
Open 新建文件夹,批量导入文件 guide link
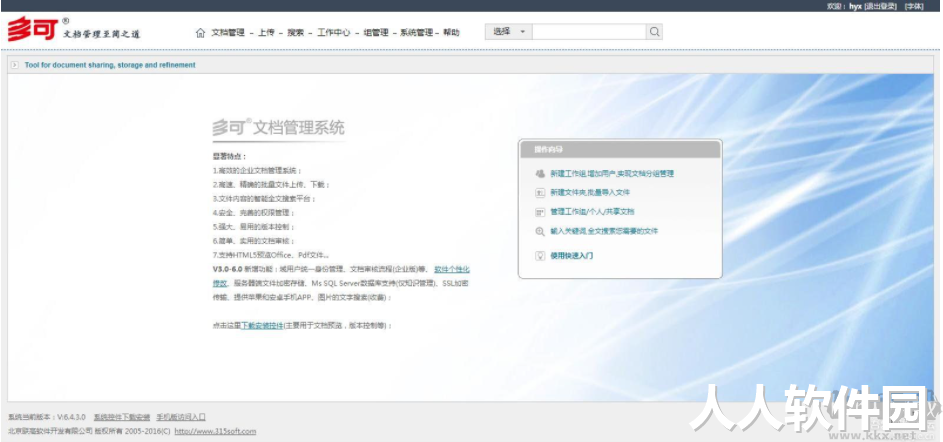click(590, 192)
